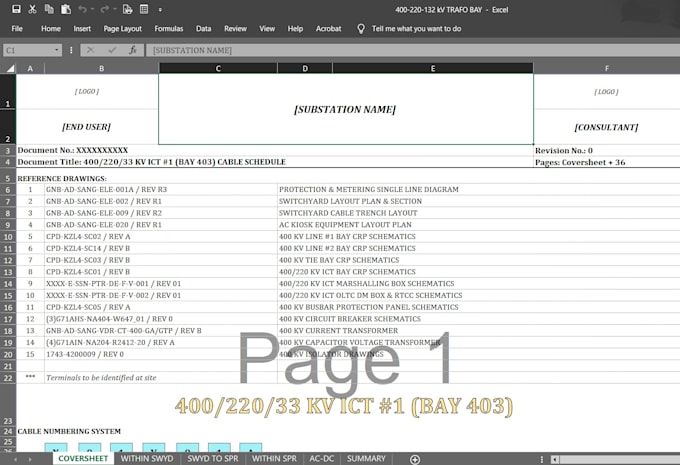Switch to the SWYD TO SPR sheet tab
The width and height of the screenshot is (680, 465).
[x=213, y=458]
